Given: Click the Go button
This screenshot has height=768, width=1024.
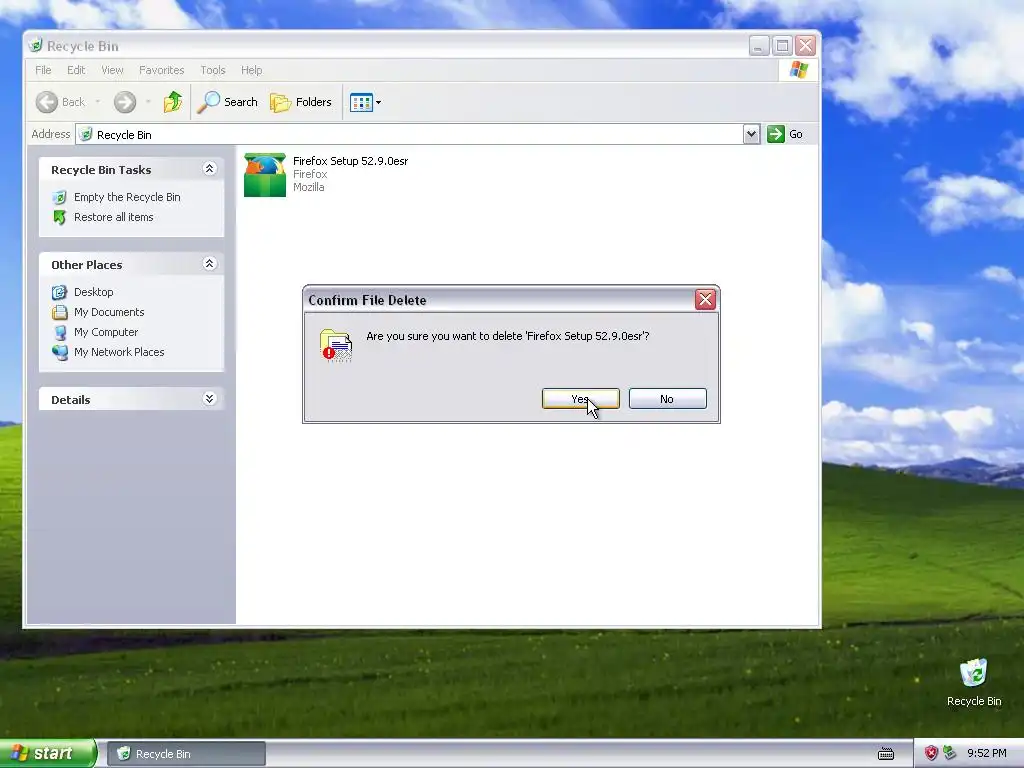Looking at the screenshot, I should (x=785, y=135).
